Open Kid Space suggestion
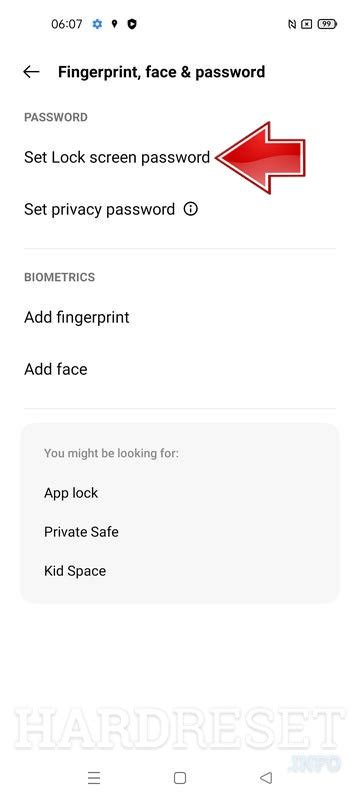 pyautogui.click(x=75, y=570)
